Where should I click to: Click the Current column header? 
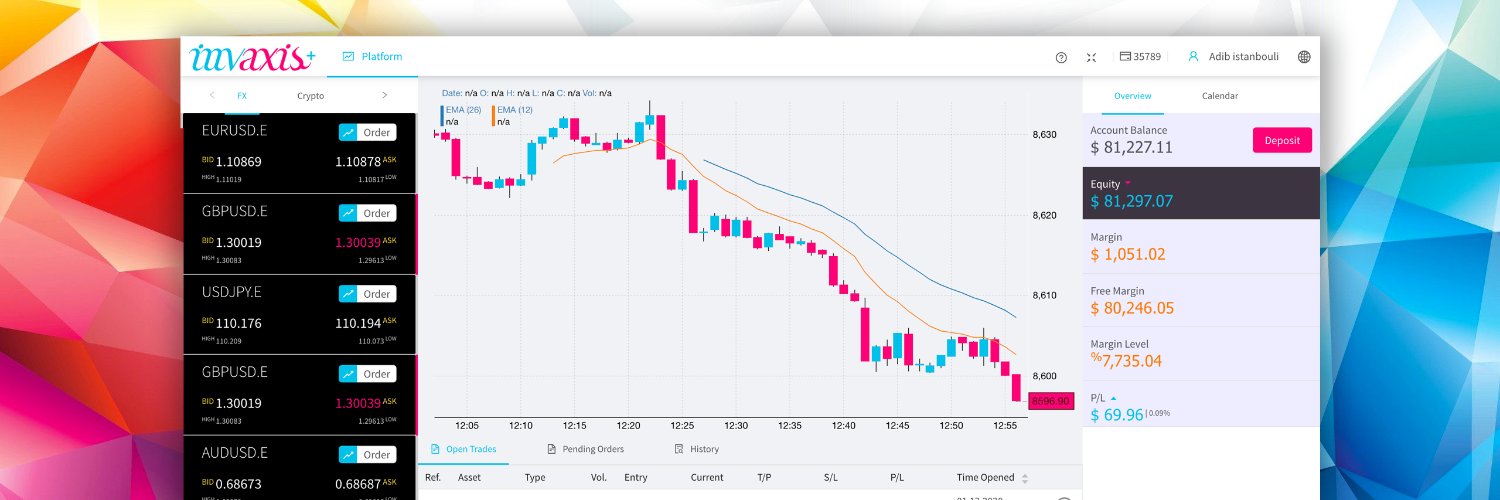(707, 478)
